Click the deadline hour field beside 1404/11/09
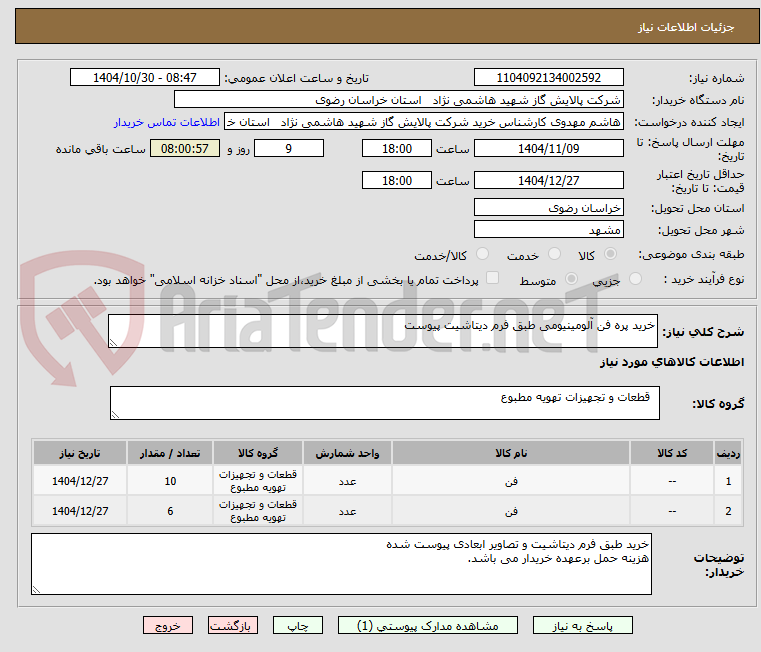Screen dimensions: 761x652 (397, 148)
